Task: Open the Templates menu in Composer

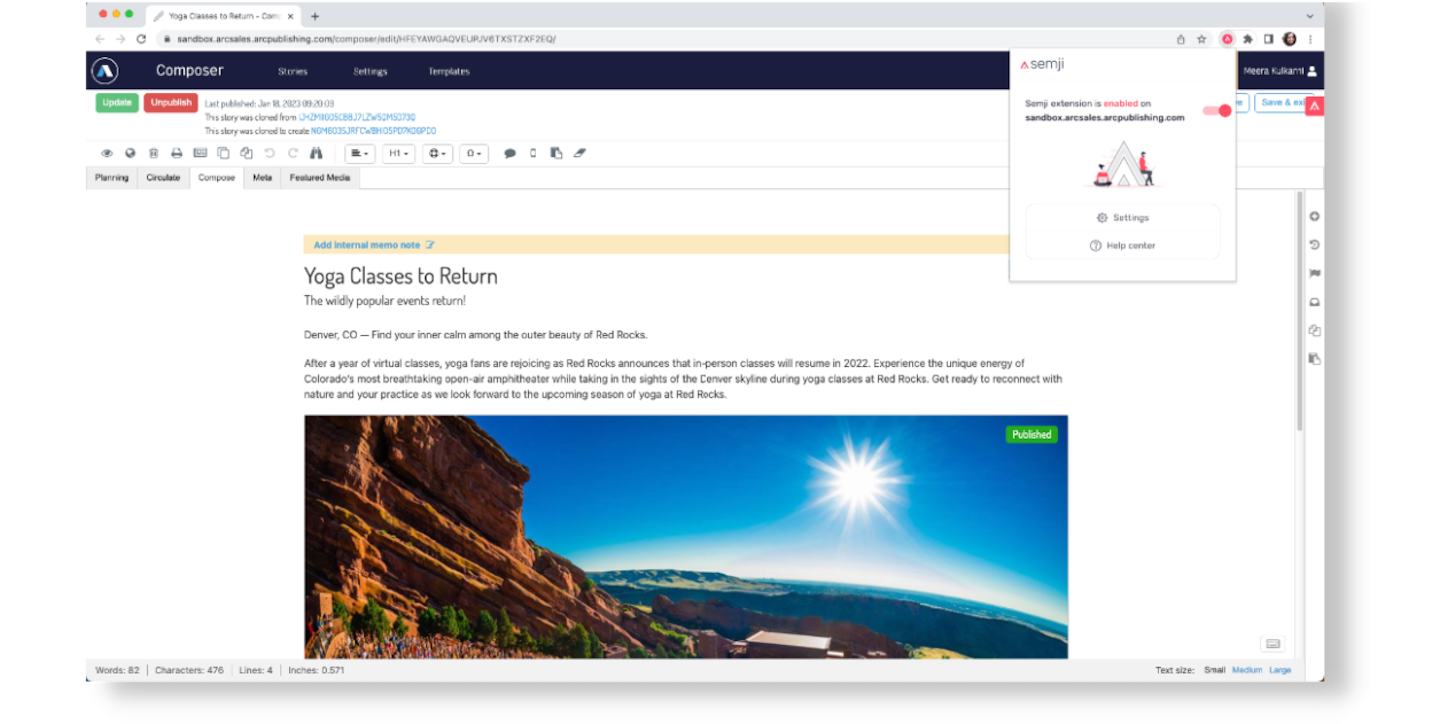Action: point(449,72)
